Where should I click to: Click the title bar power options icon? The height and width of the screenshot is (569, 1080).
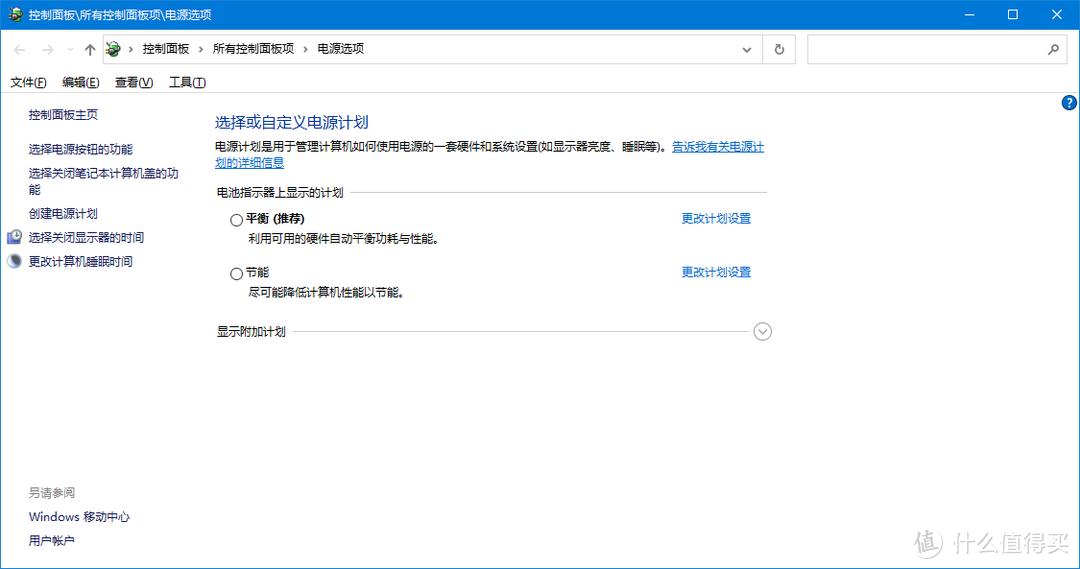15,14
